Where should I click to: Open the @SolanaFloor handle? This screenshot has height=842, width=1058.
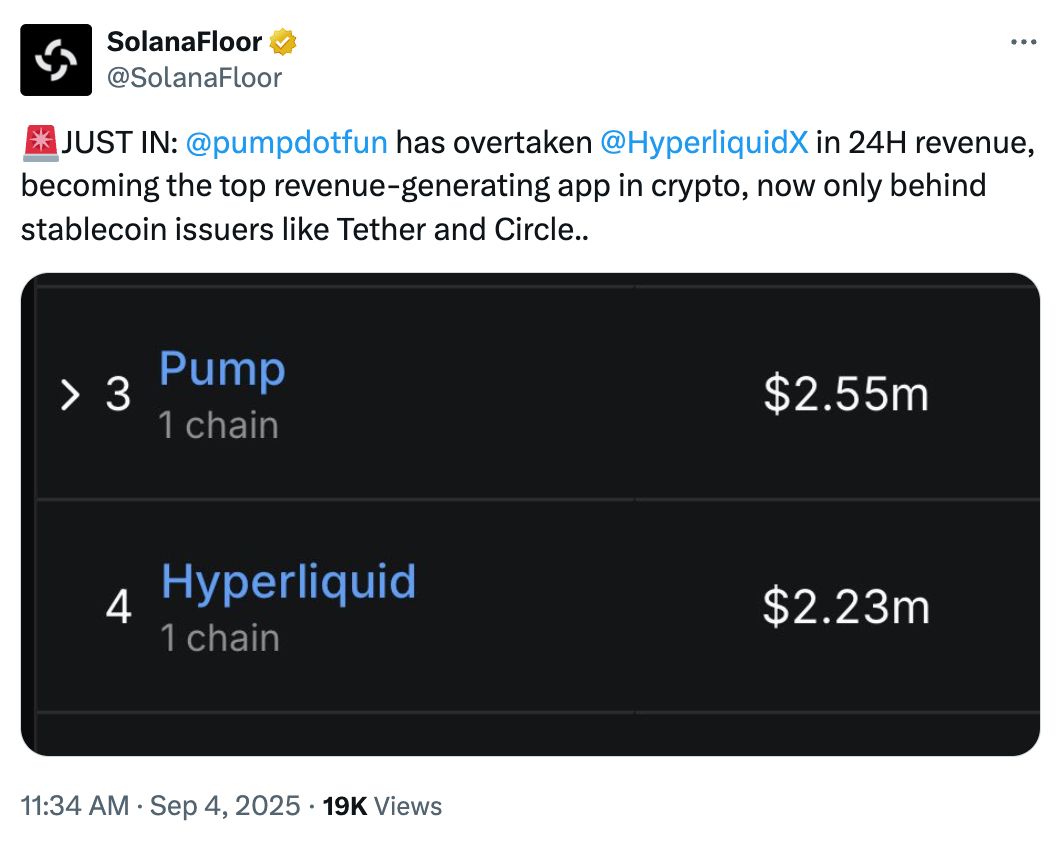[x=194, y=78]
